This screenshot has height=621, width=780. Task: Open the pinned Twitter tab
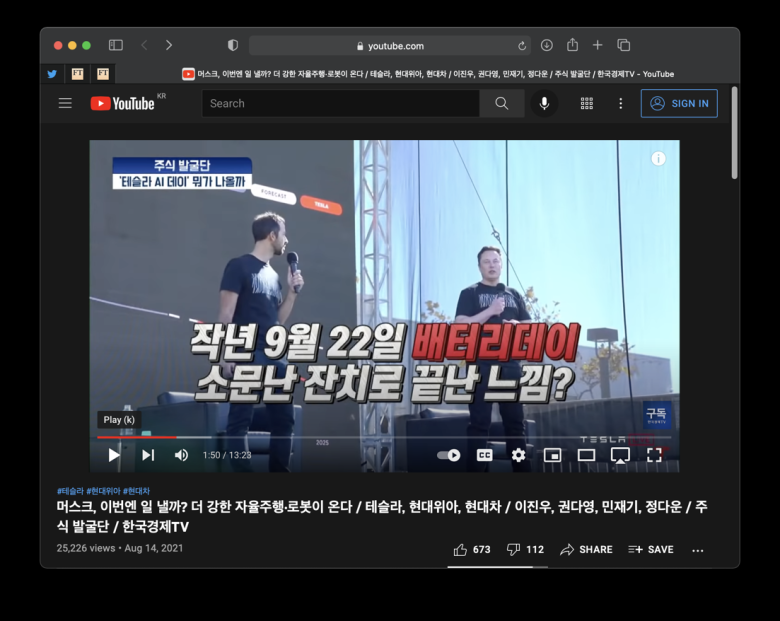pos(52,74)
